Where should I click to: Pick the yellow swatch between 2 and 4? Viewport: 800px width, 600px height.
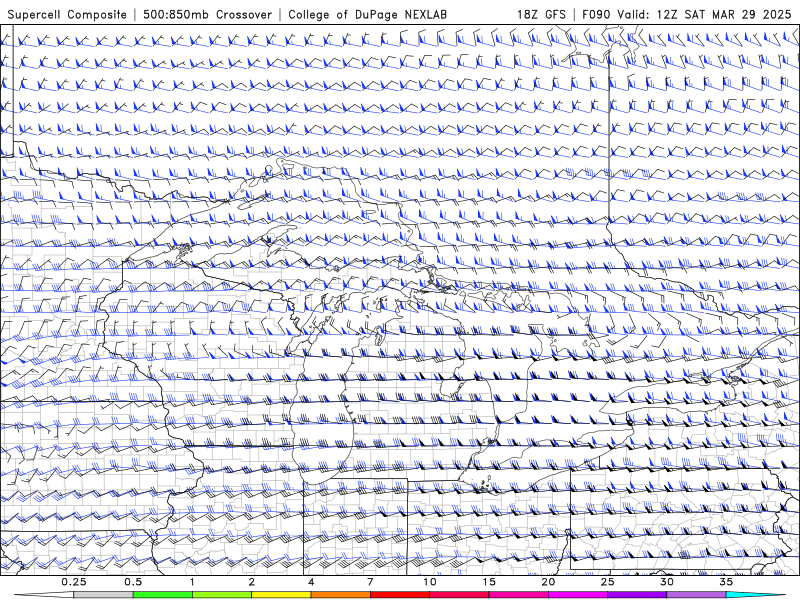pos(281,595)
